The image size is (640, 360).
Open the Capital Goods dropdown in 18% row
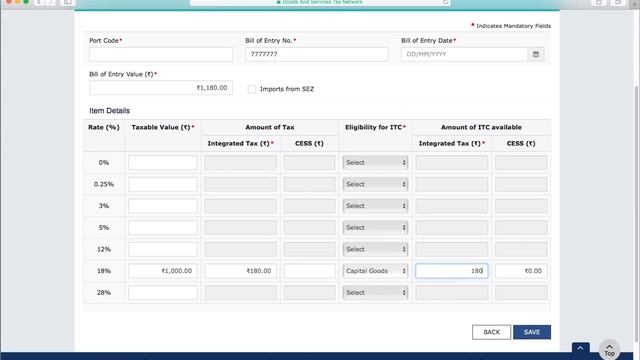[x=375, y=271]
